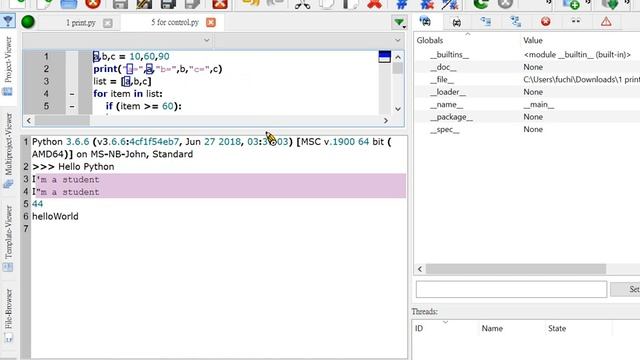Image resolution: width=640 pixels, height=360 pixels.
Task: Focus the variables filter input field
Action: 511,289
